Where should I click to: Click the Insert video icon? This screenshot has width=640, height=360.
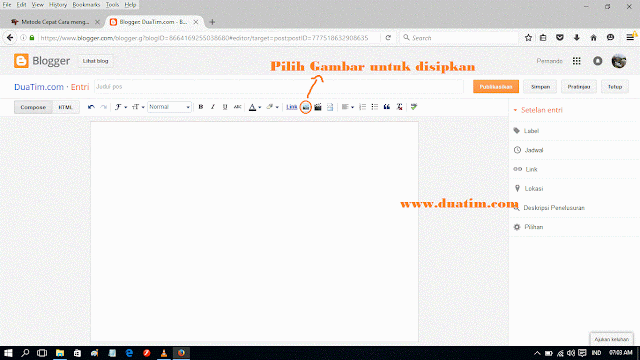pos(318,107)
